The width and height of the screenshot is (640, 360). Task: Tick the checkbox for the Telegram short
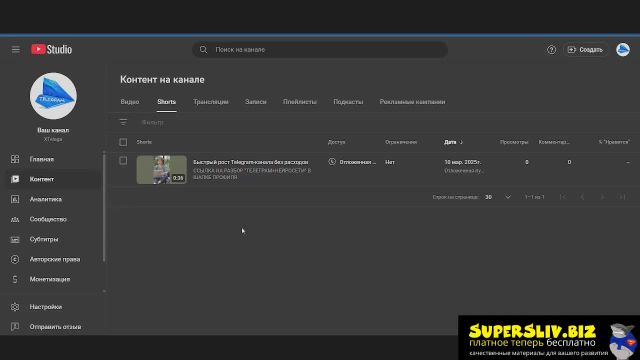[x=123, y=161]
